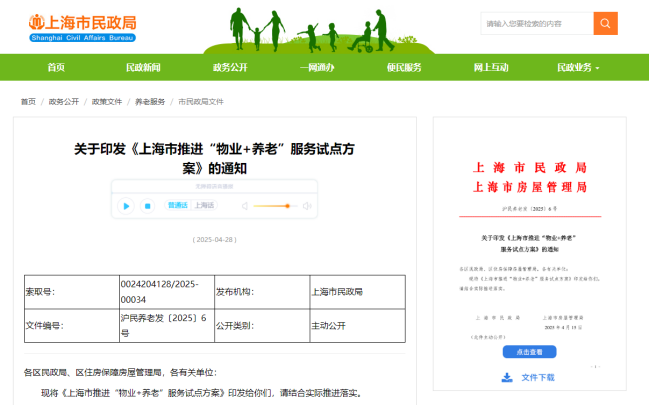Click the line 各区民政局、区住房保障房屋管理局

click(x=120, y=372)
